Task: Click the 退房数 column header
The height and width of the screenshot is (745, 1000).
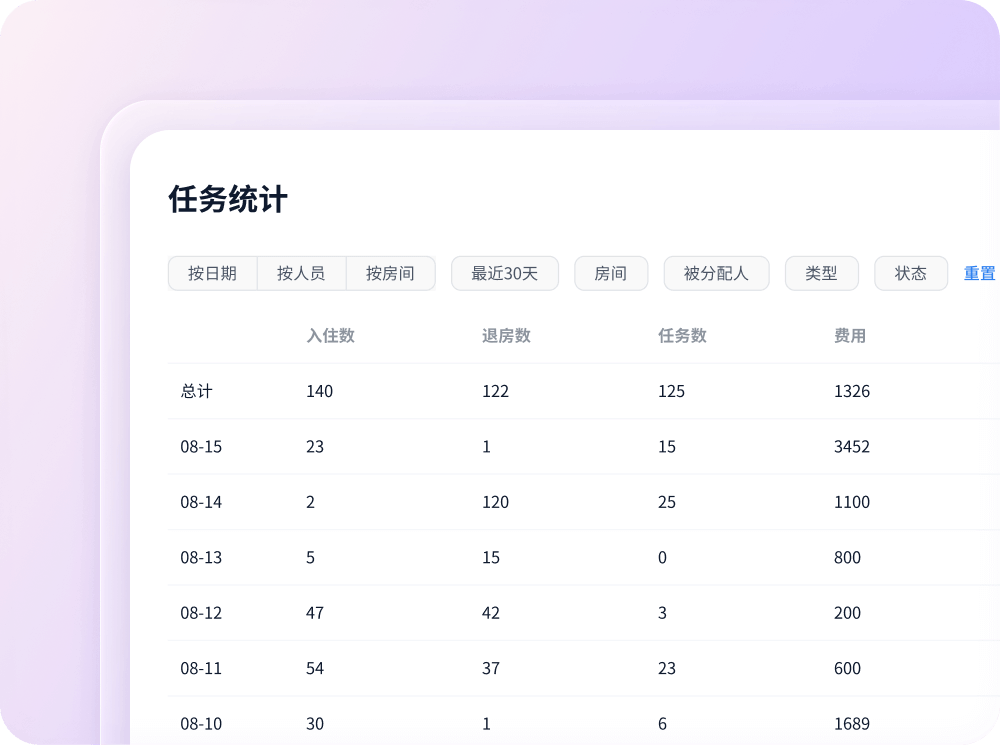Action: click(x=506, y=336)
